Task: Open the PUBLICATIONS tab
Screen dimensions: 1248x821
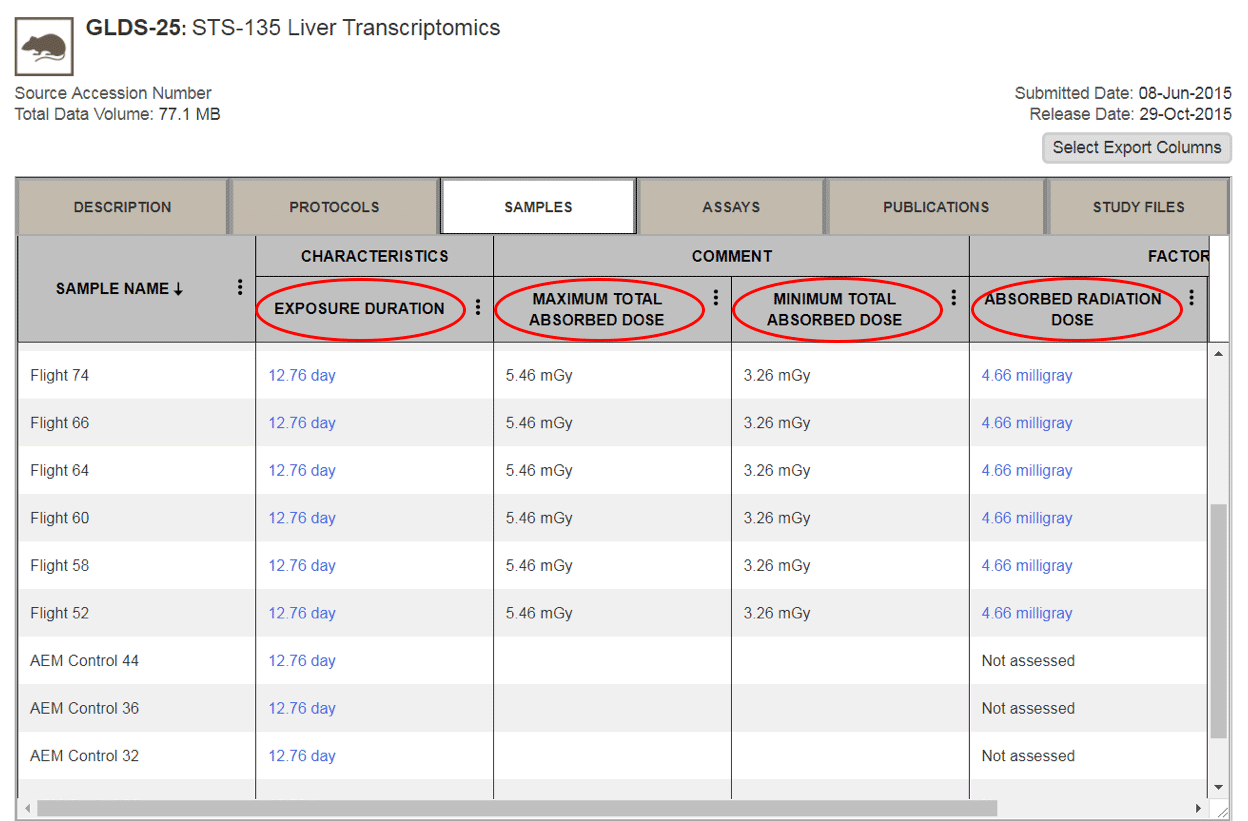Action: coord(935,206)
